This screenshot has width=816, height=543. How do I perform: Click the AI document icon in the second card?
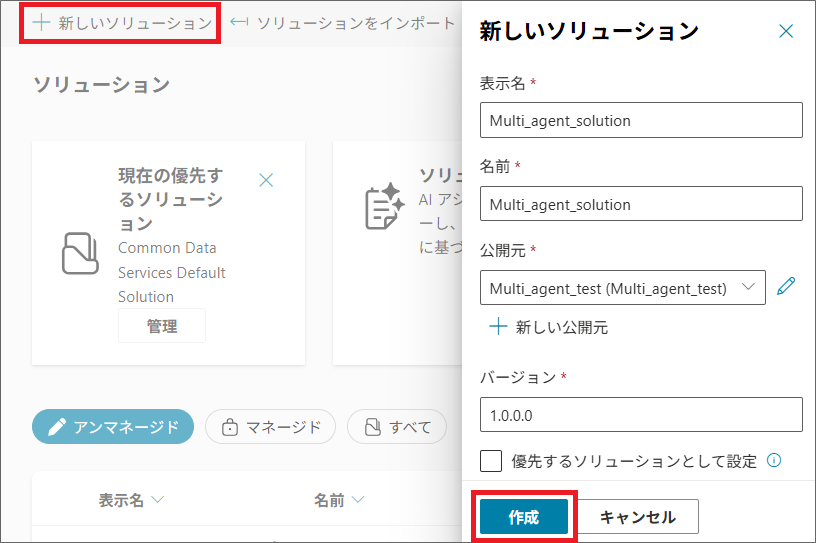(383, 206)
